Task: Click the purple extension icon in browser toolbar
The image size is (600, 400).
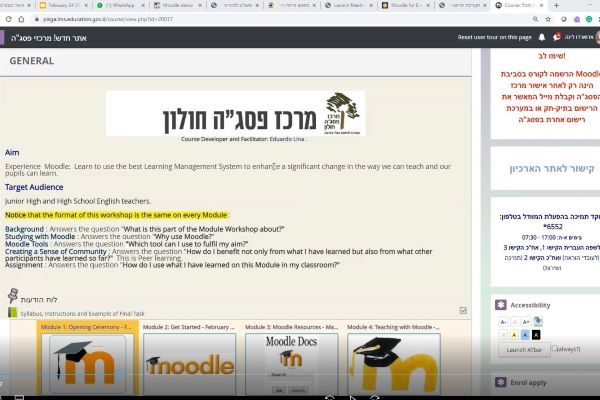Action: click(x=577, y=19)
